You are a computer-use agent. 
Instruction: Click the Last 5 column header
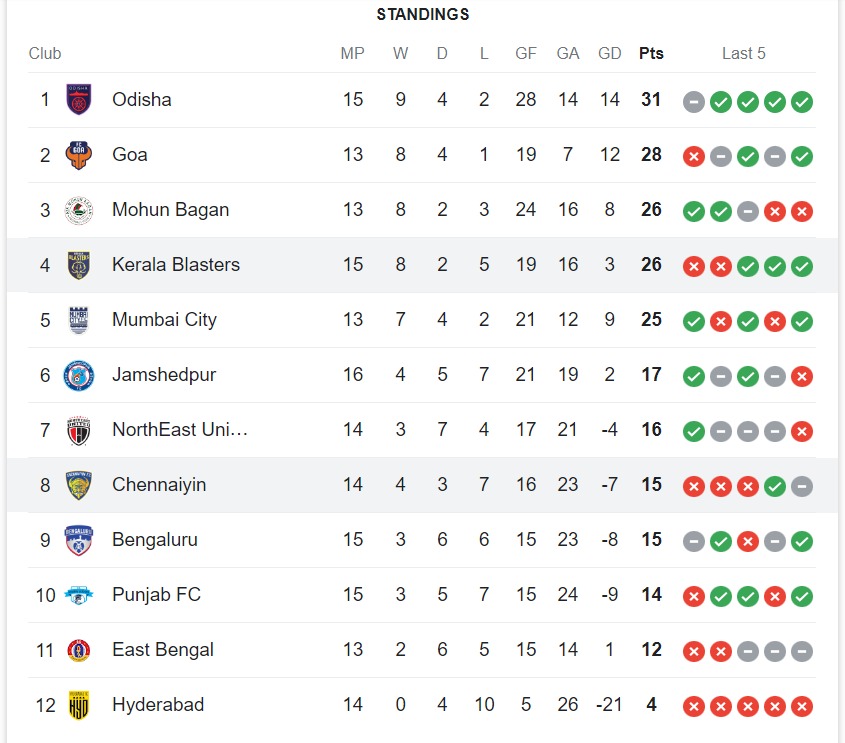(x=743, y=53)
